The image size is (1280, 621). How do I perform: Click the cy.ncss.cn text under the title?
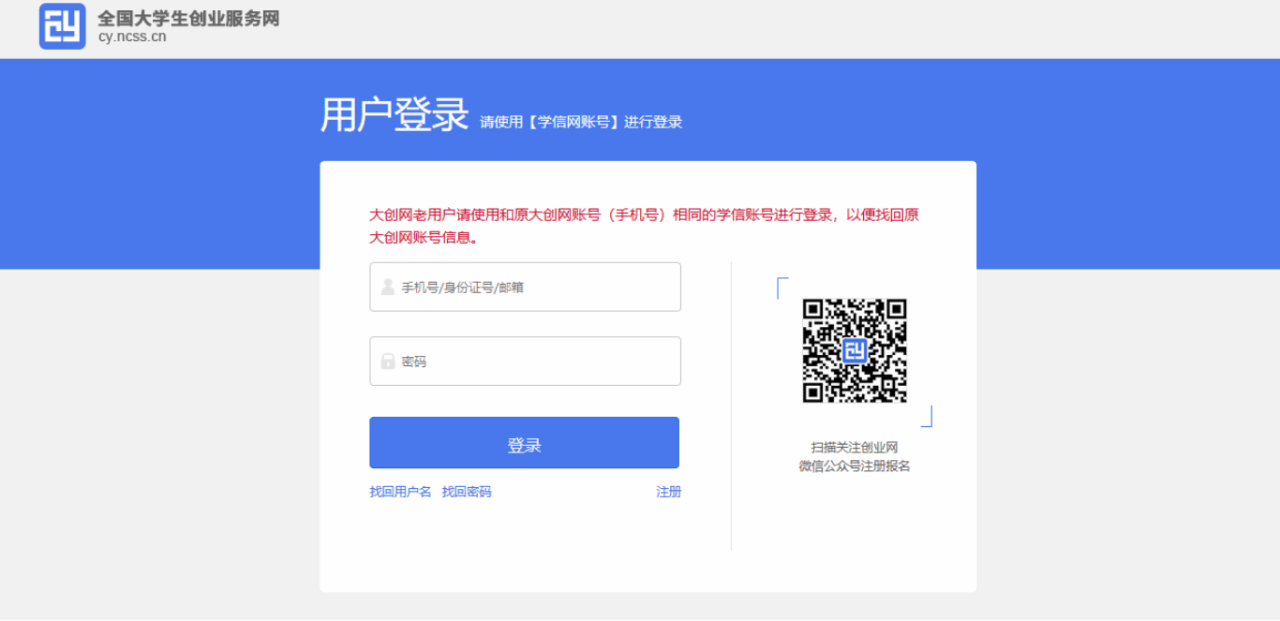tap(132, 38)
